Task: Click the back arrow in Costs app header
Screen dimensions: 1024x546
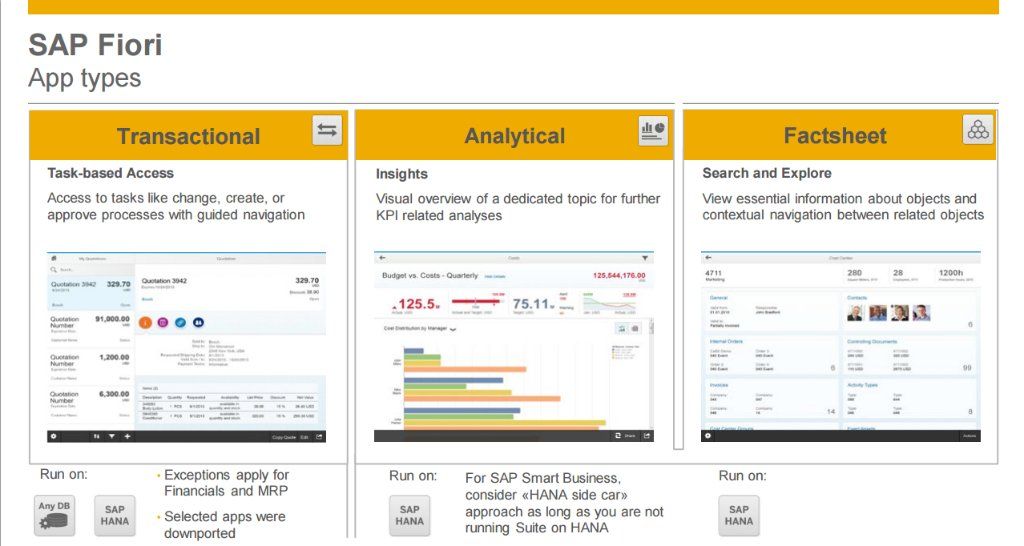Action: [x=382, y=258]
